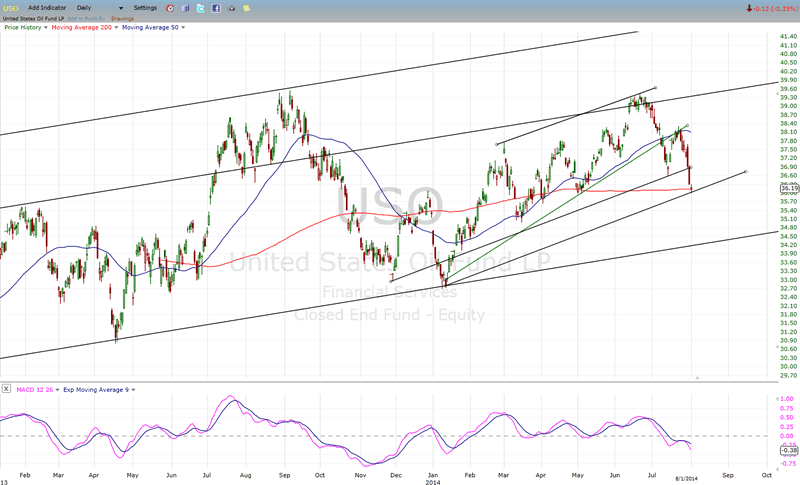The height and width of the screenshot is (485, 800).
Task: Open the Settings menu
Action: [x=145, y=8]
